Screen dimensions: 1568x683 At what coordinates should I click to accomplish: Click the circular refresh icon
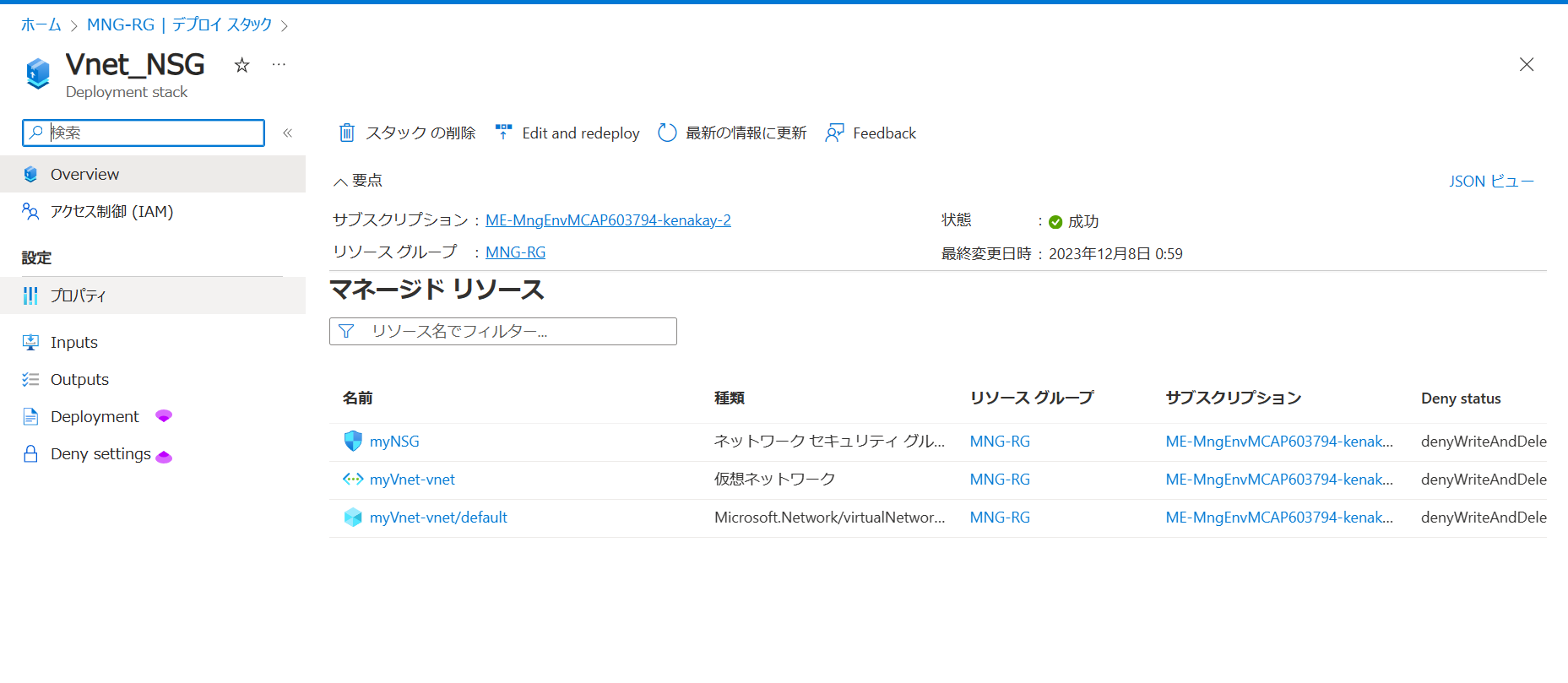[667, 133]
